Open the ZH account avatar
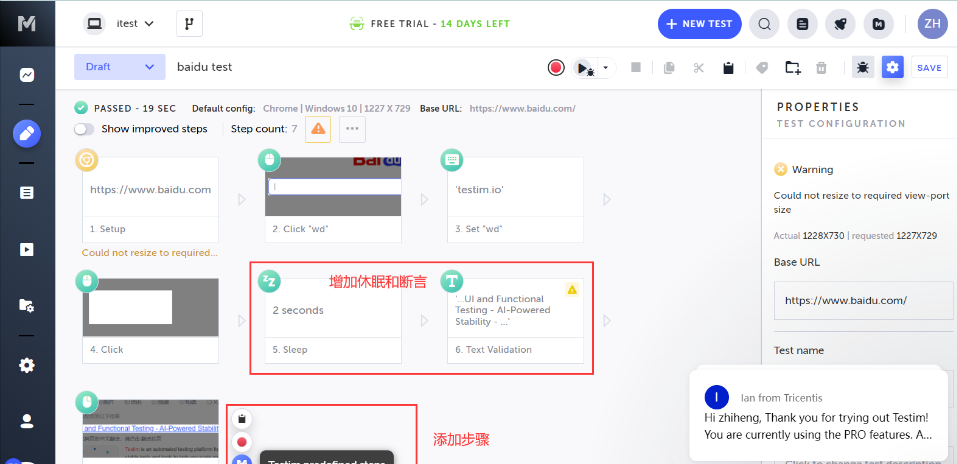 933,24
